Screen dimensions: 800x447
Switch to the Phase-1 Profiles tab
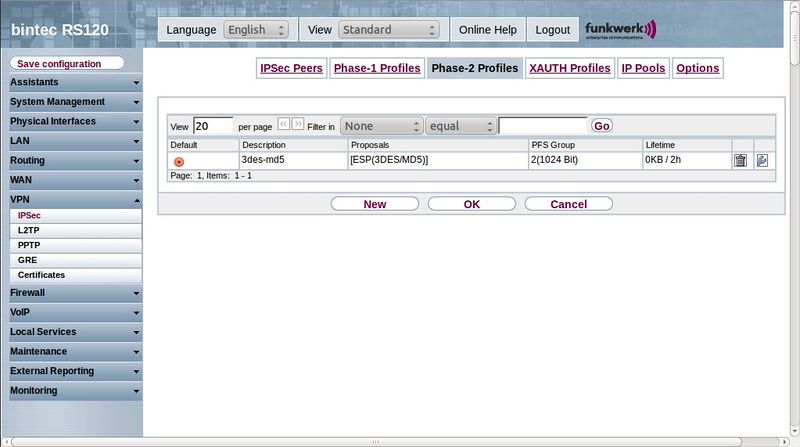(x=376, y=68)
